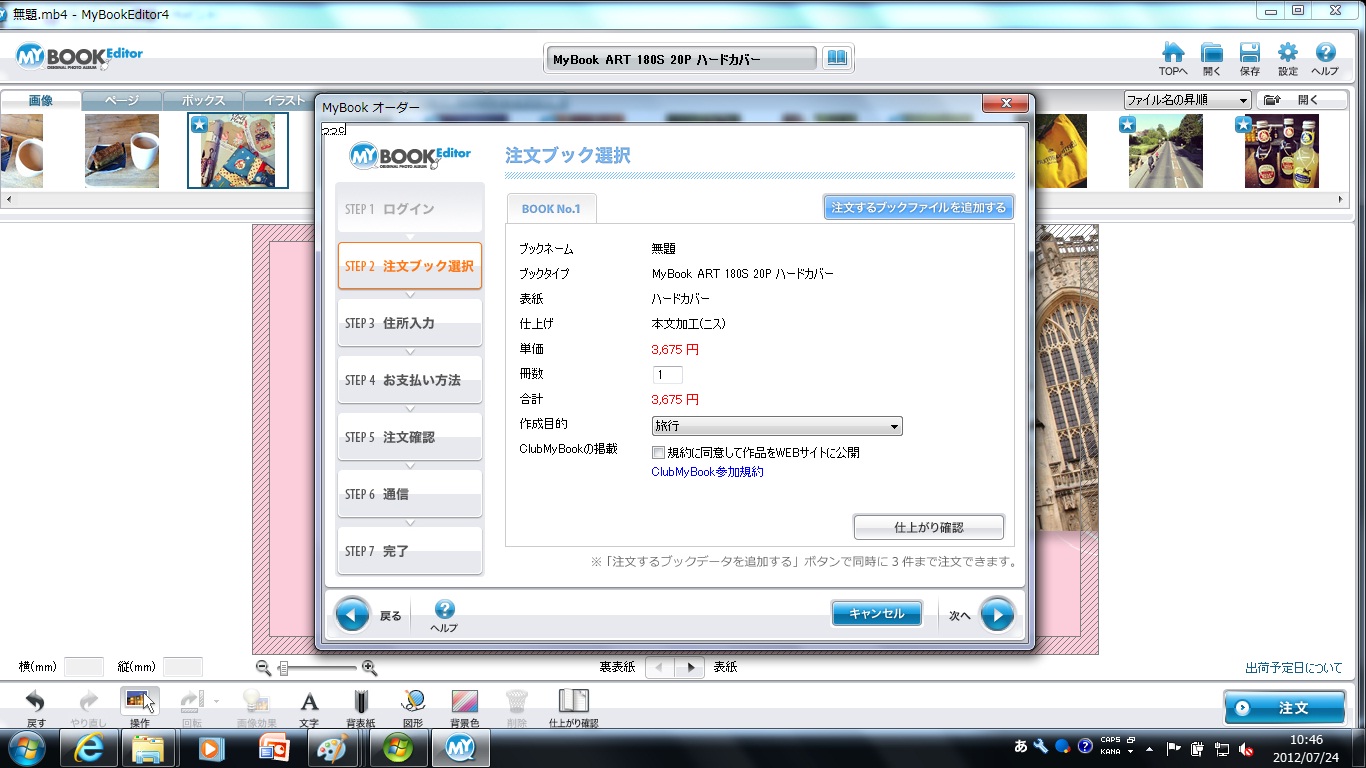1366x768 pixels.
Task: Click the 冊数 quantity input field
Action: click(x=667, y=375)
